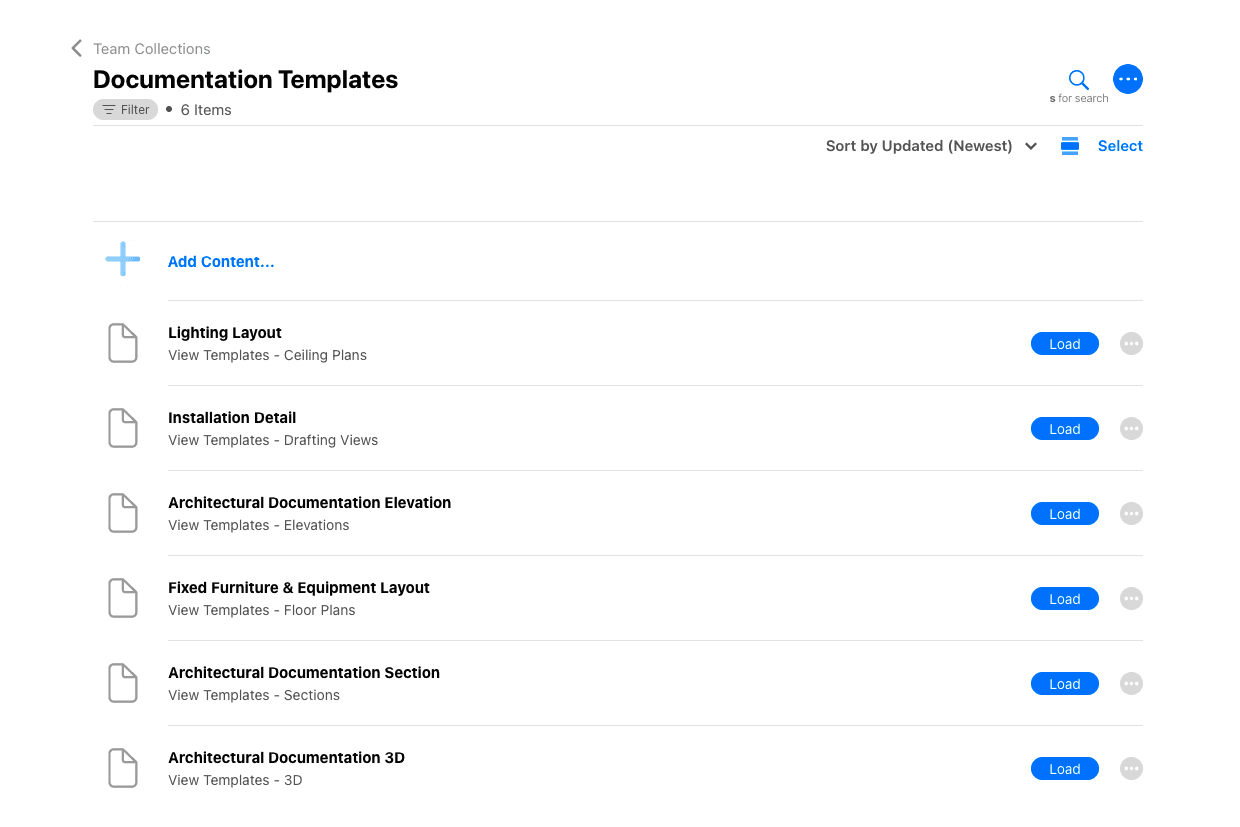
Task: Click the view layout icon beside Select
Action: (x=1069, y=145)
